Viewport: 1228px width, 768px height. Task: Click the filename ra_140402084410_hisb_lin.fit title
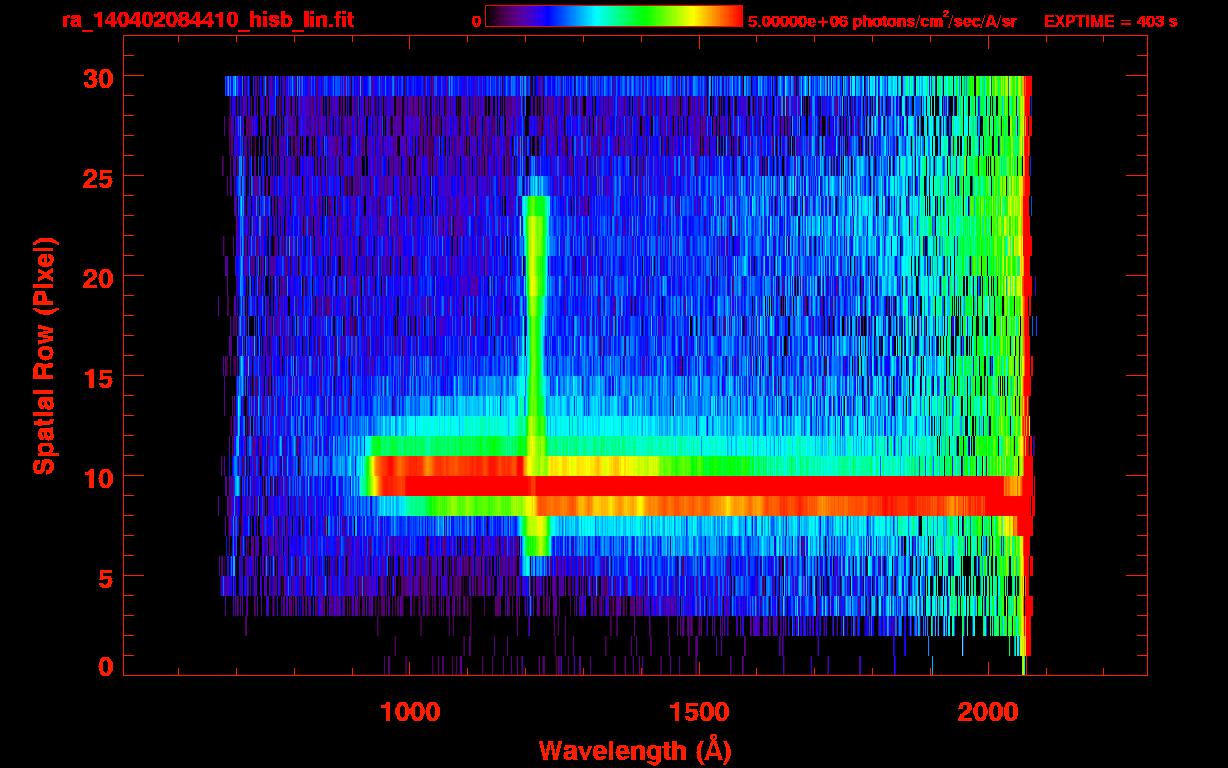206,19
